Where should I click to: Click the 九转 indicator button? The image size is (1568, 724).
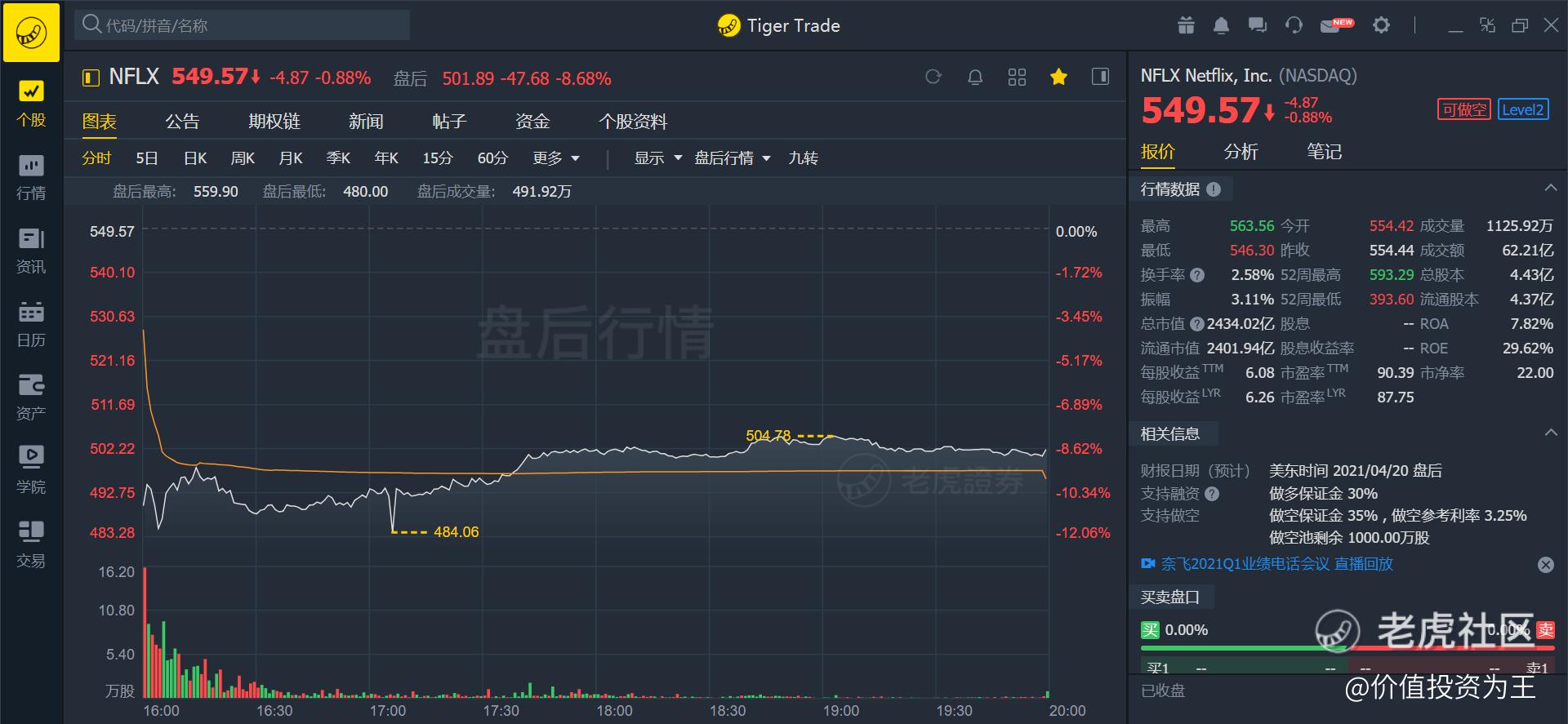(x=803, y=158)
